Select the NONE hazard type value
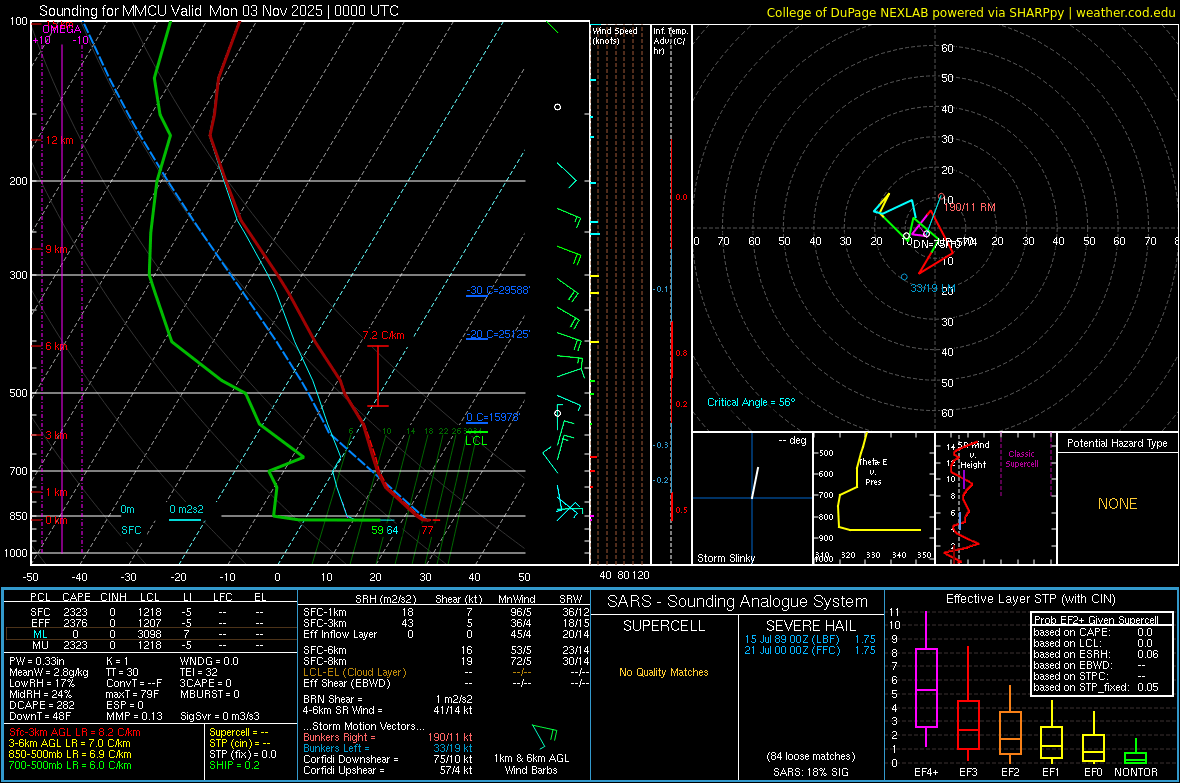This screenshot has width=1180, height=783. coord(1117,504)
